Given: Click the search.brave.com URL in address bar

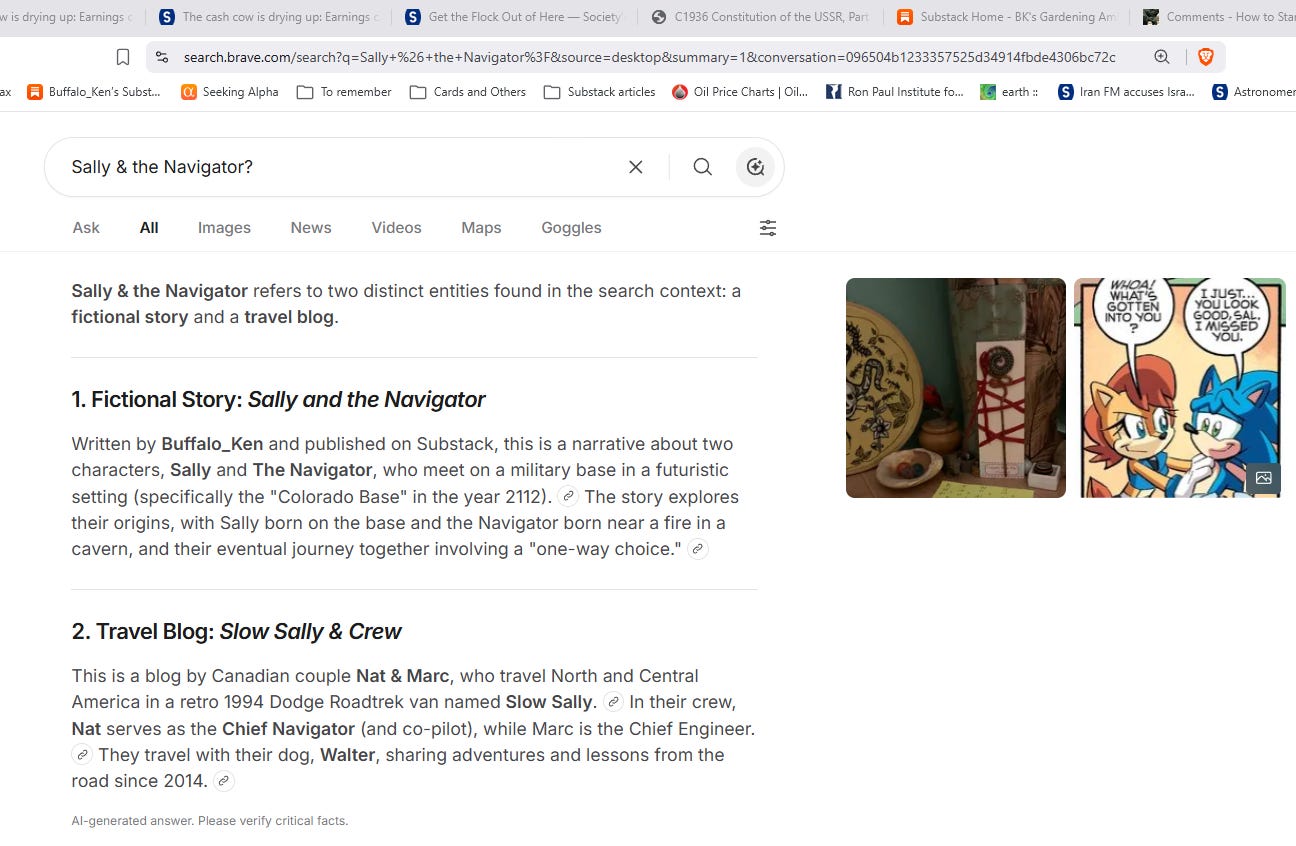Looking at the screenshot, I should [x=649, y=57].
